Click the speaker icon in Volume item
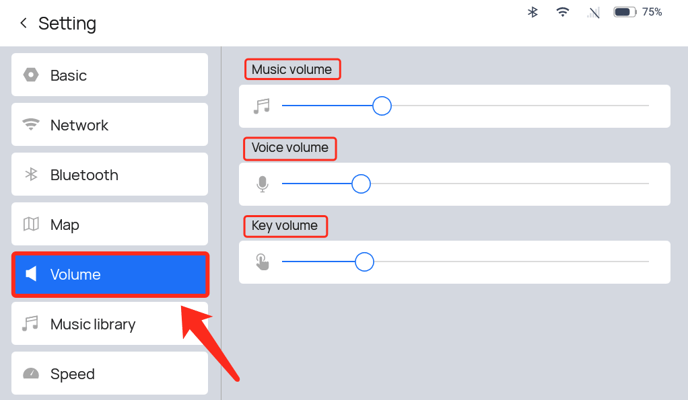 click(x=31, y=274)
